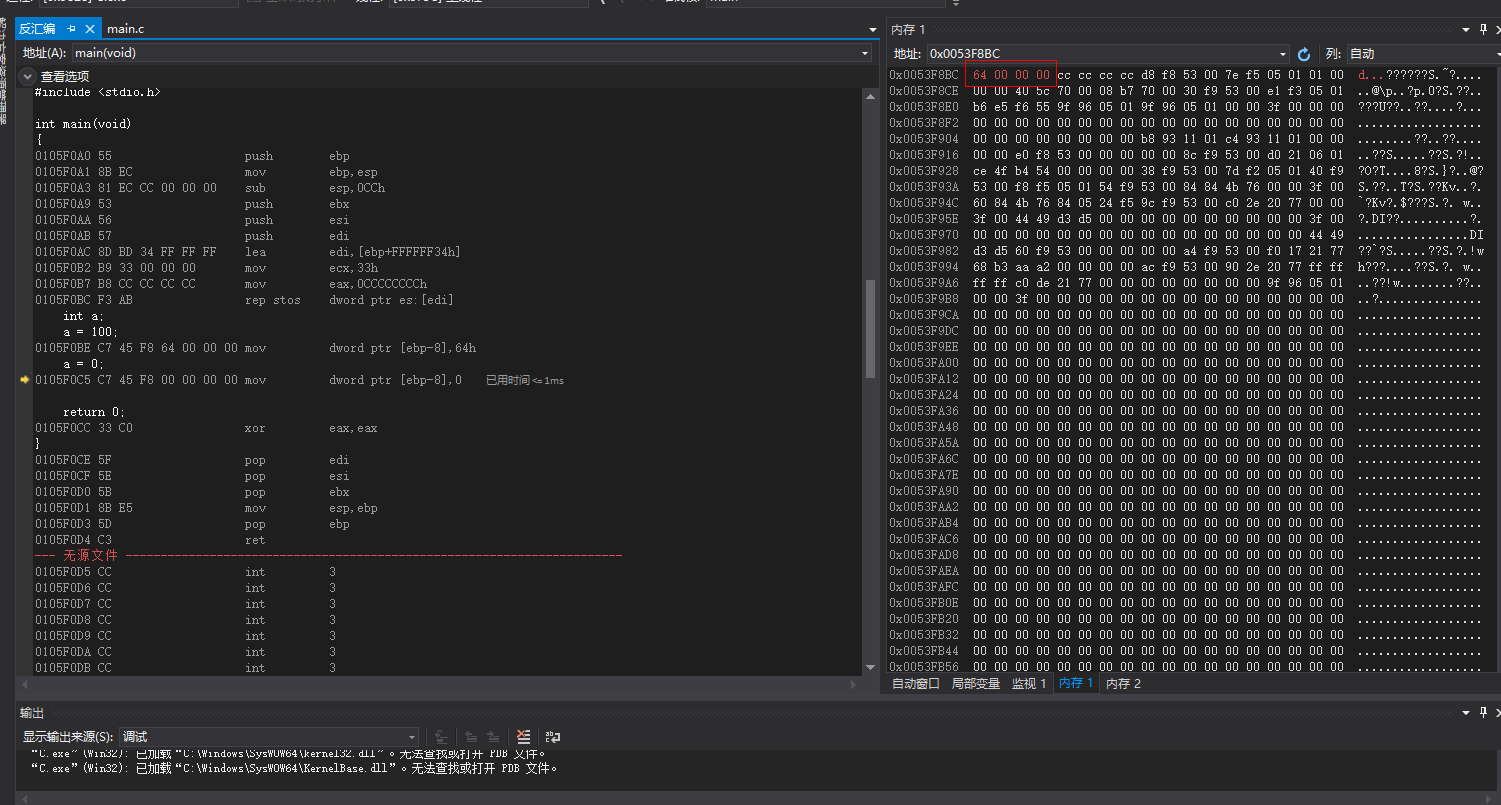1501x805 pixels.
Task: Open the memory address history dropdown
Action: coord(1283,54)
